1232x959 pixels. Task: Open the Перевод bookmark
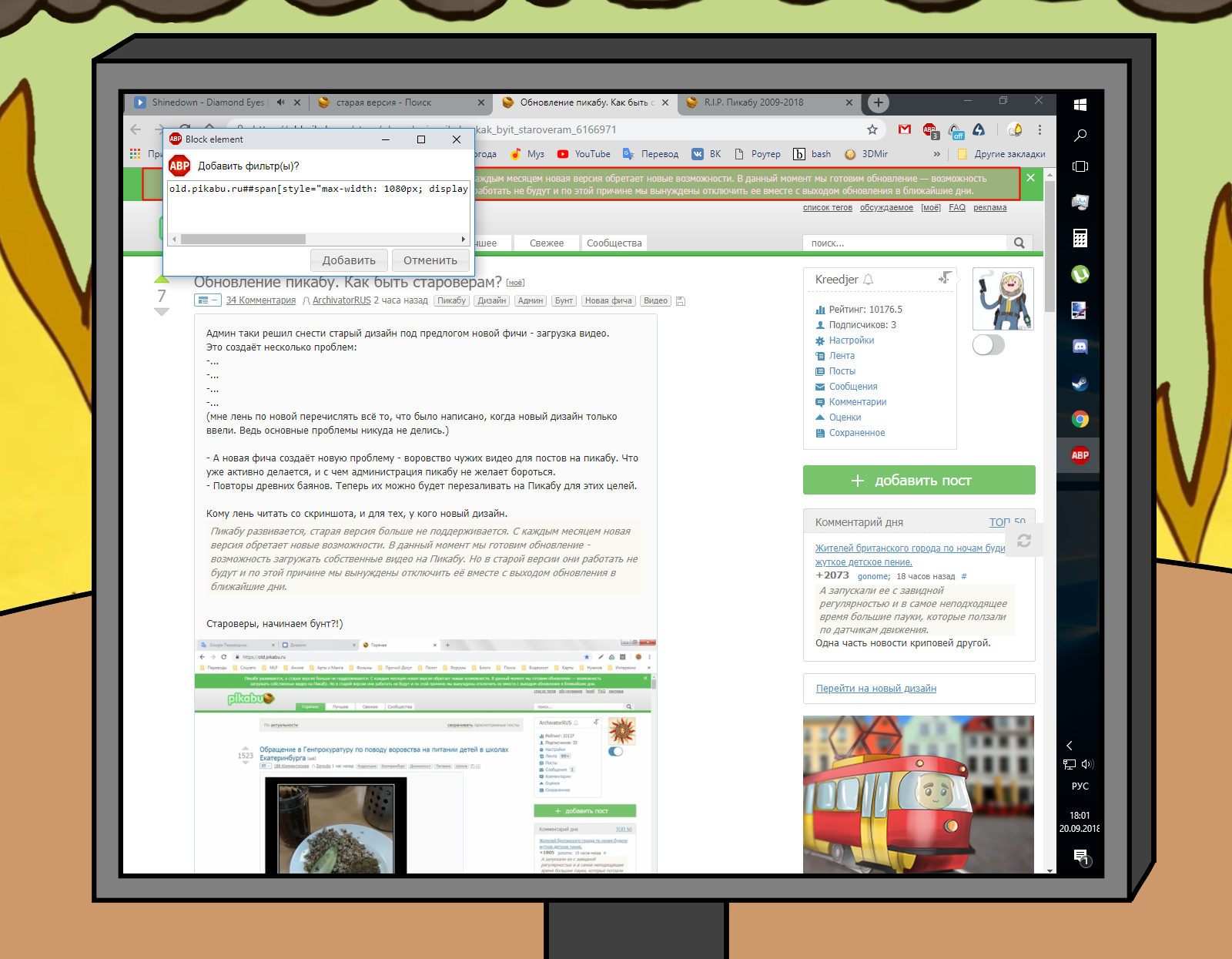pyautogui.click(x=651, y=154)
